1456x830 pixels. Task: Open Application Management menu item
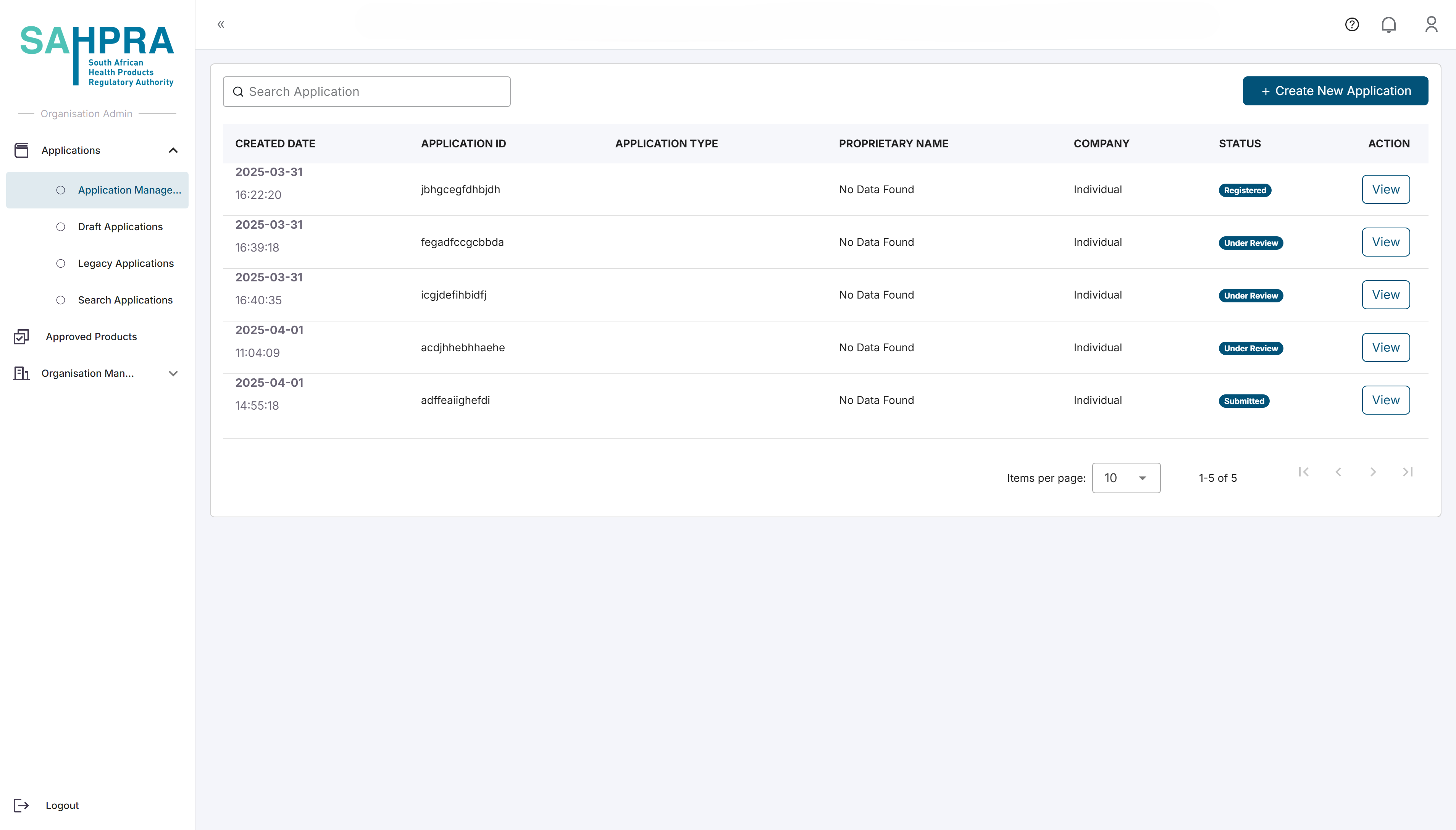click(129, 191)
